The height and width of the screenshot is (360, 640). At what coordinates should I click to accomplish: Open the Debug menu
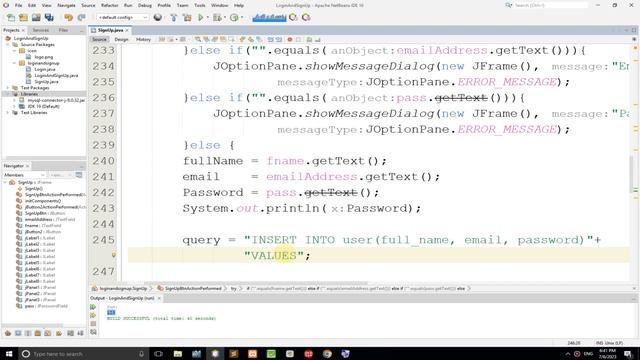click(x=145, y=5)
